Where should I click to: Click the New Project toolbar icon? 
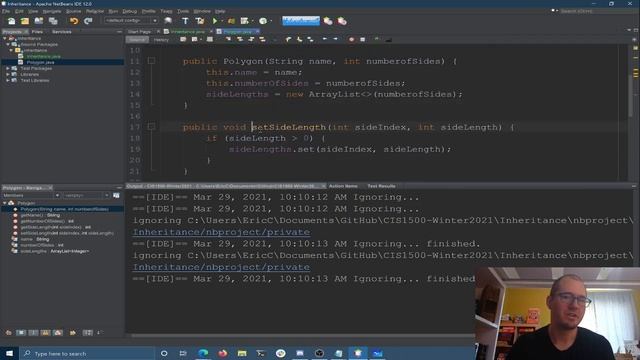(25, 21)
